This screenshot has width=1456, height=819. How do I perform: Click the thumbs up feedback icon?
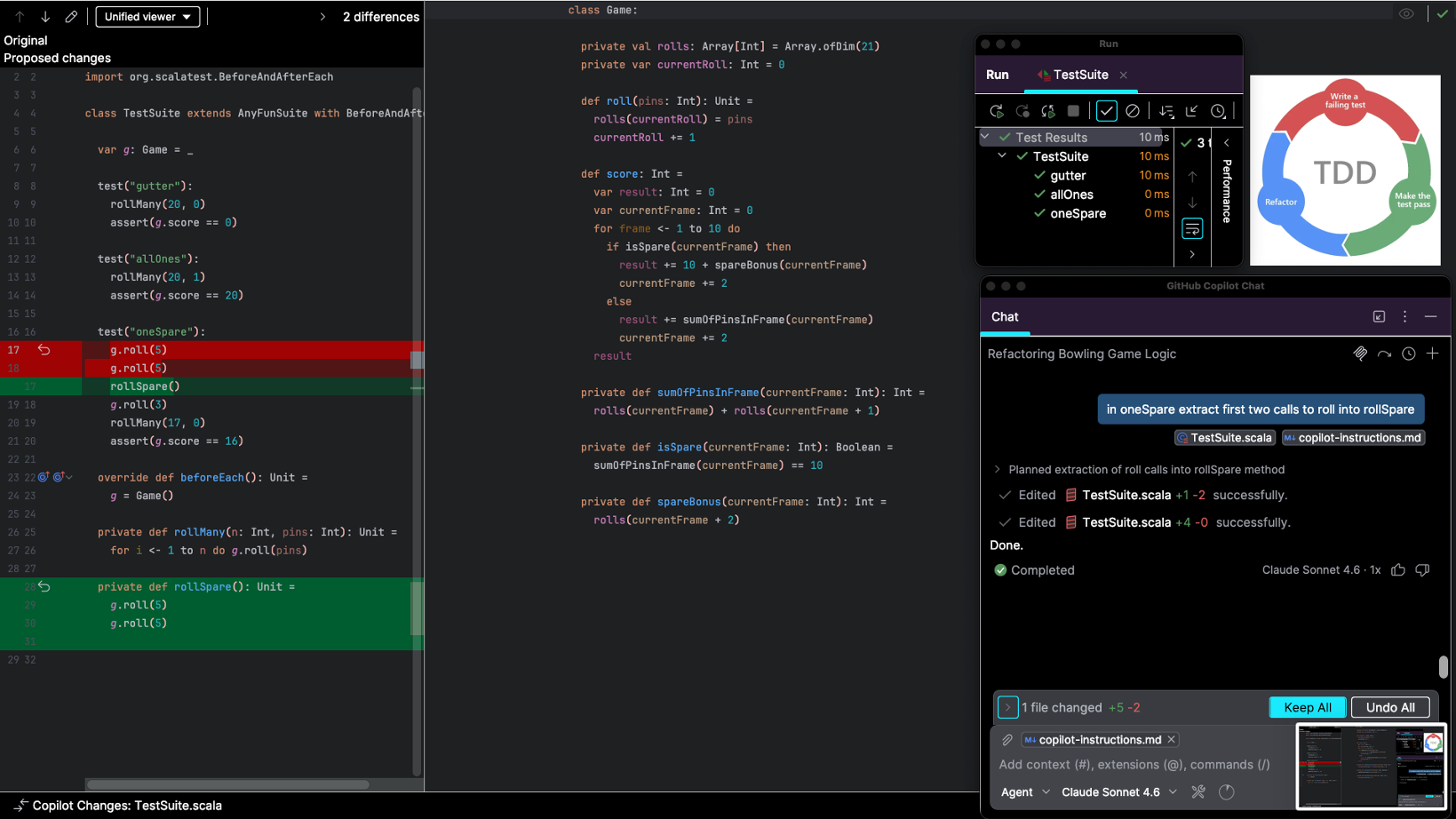[1398, 570]
